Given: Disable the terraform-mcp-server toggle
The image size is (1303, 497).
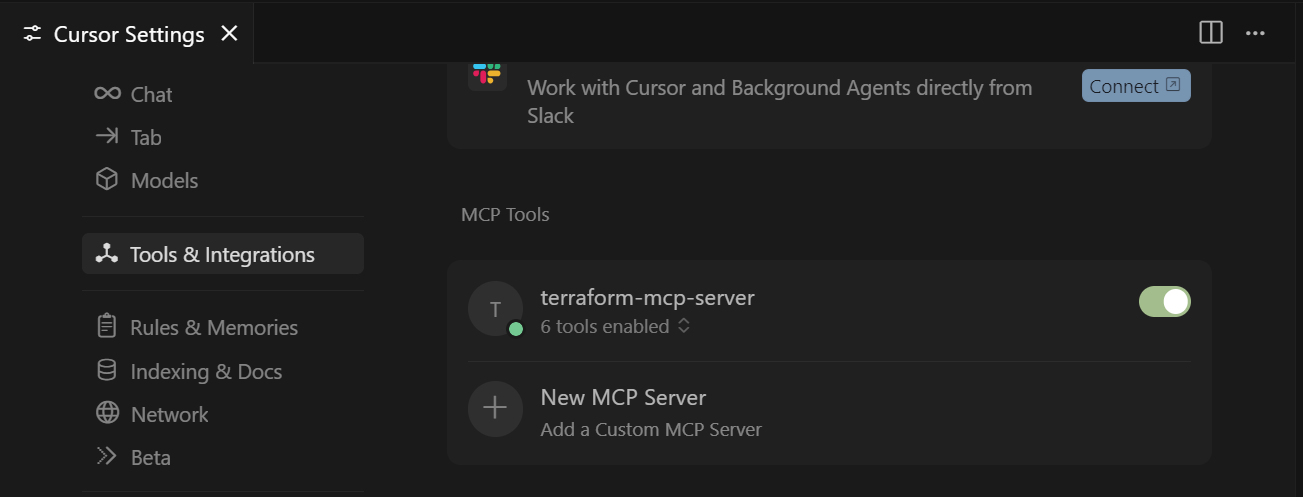Looking at the screenshot, I should [x=1164, y=301].
